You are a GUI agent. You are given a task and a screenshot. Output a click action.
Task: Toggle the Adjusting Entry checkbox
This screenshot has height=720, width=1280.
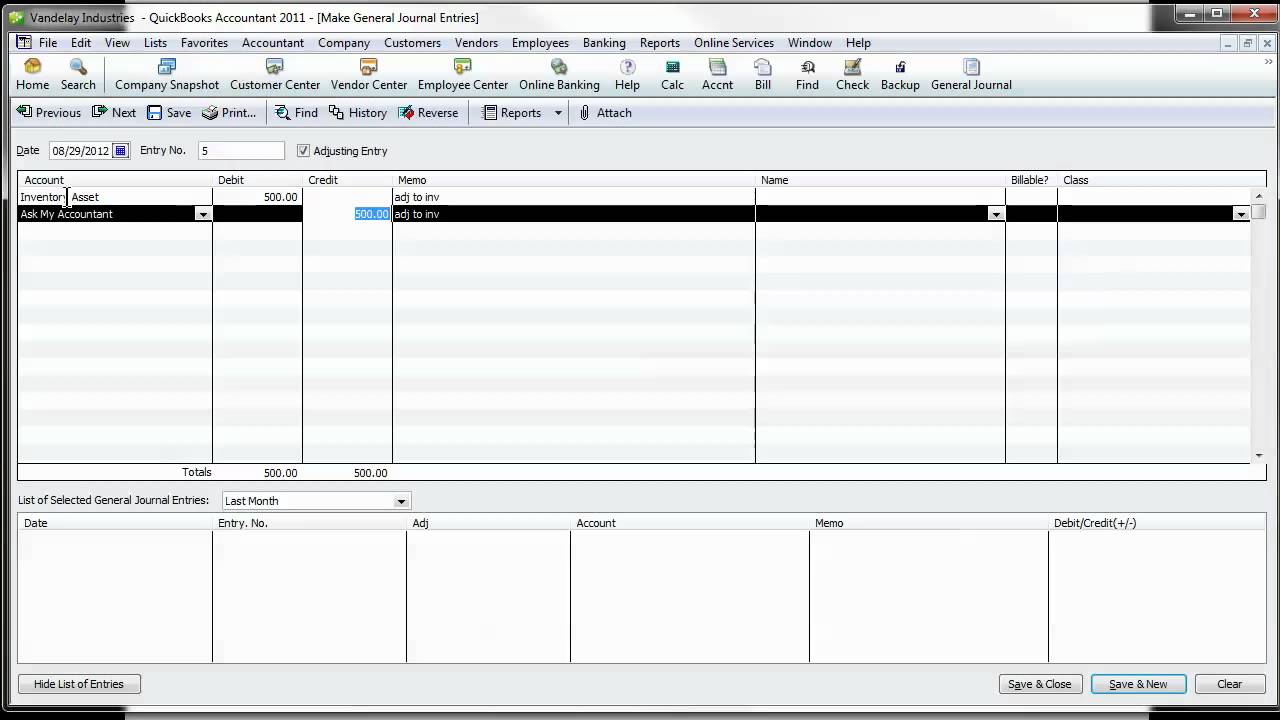(304, 151)
